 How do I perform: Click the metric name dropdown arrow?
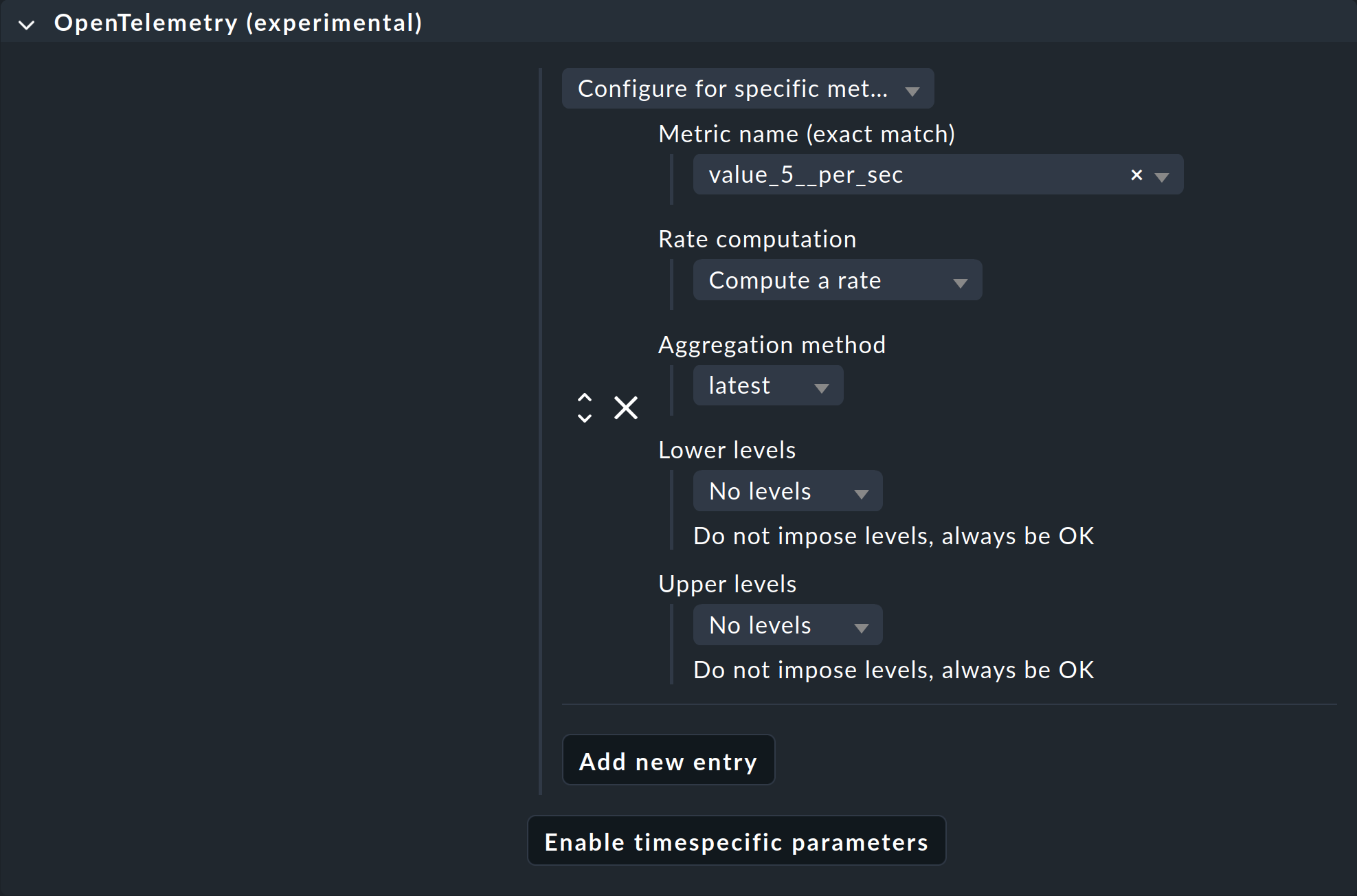pos(1162,177)
